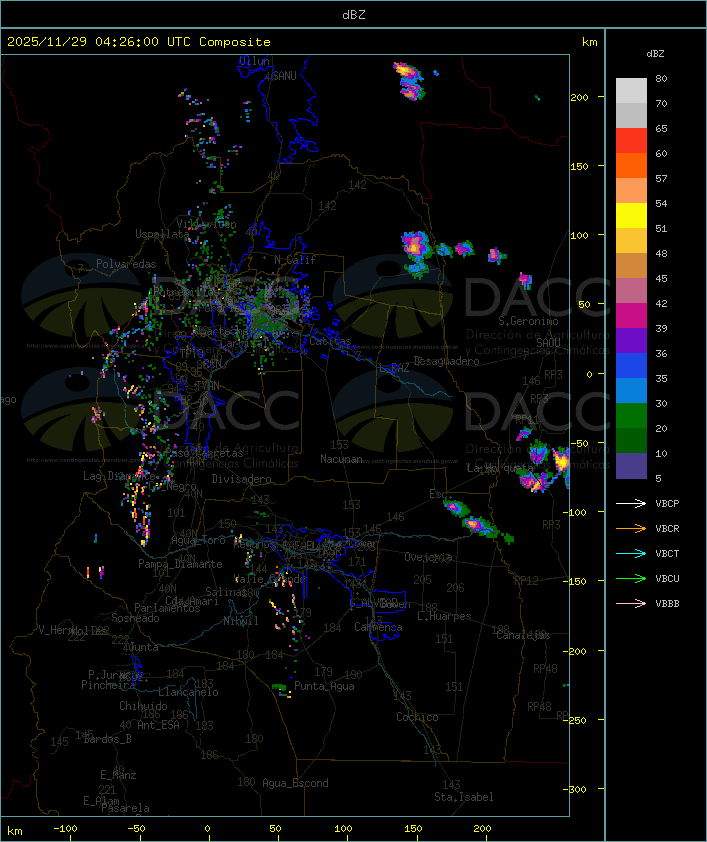
Task: Click the Llancanelo place label
Action: click(188, 692)
